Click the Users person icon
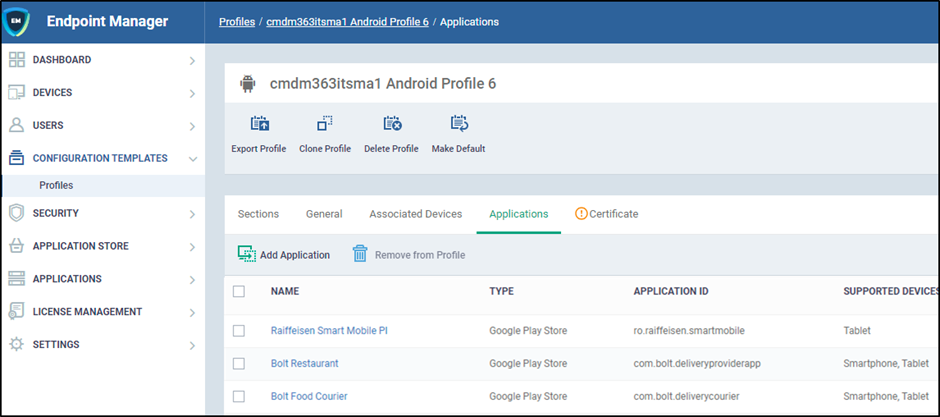This screenshot has height=417, width=940. point(17,126)
